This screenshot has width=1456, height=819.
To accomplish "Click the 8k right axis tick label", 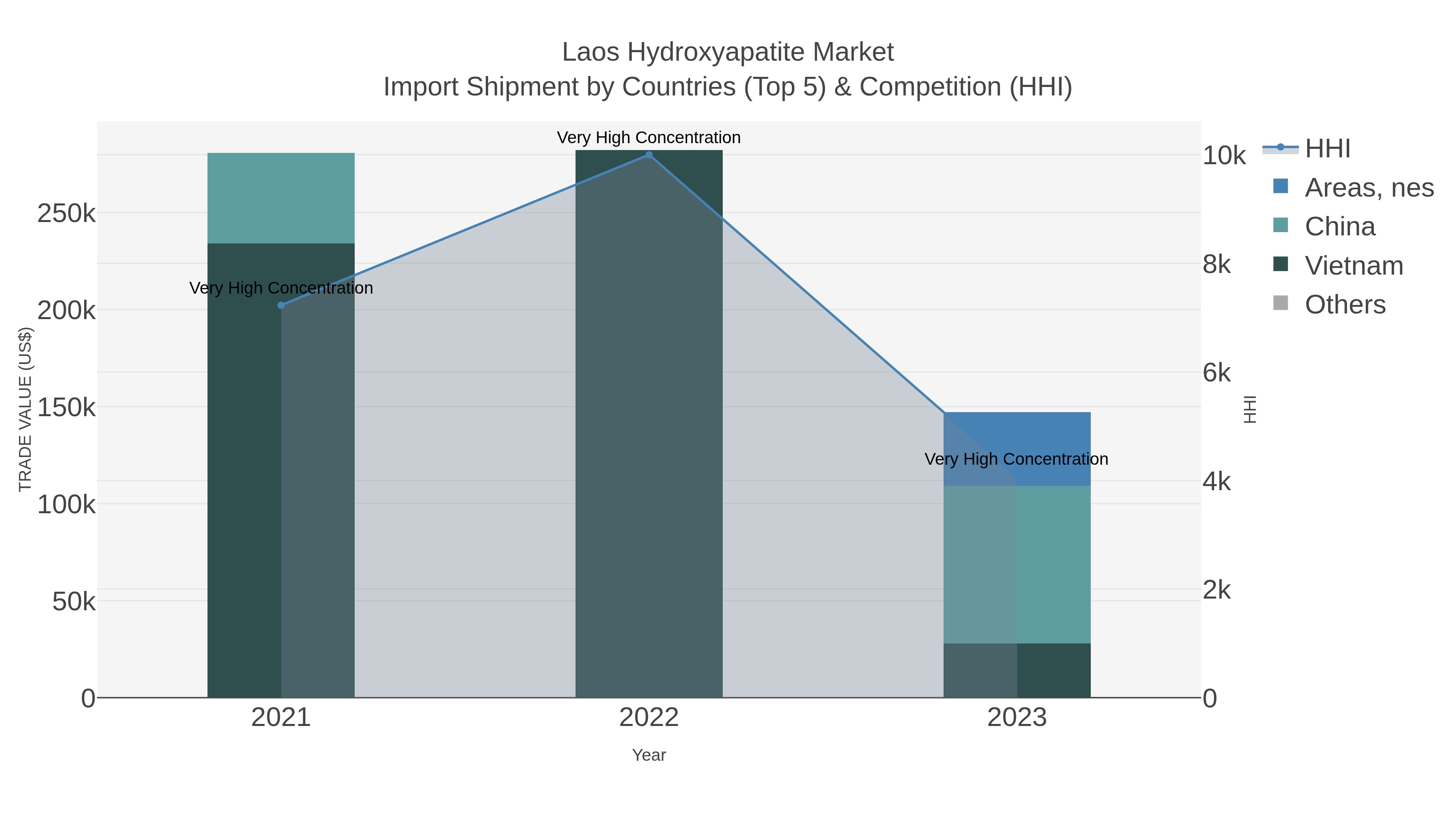I will point(1217,264).
